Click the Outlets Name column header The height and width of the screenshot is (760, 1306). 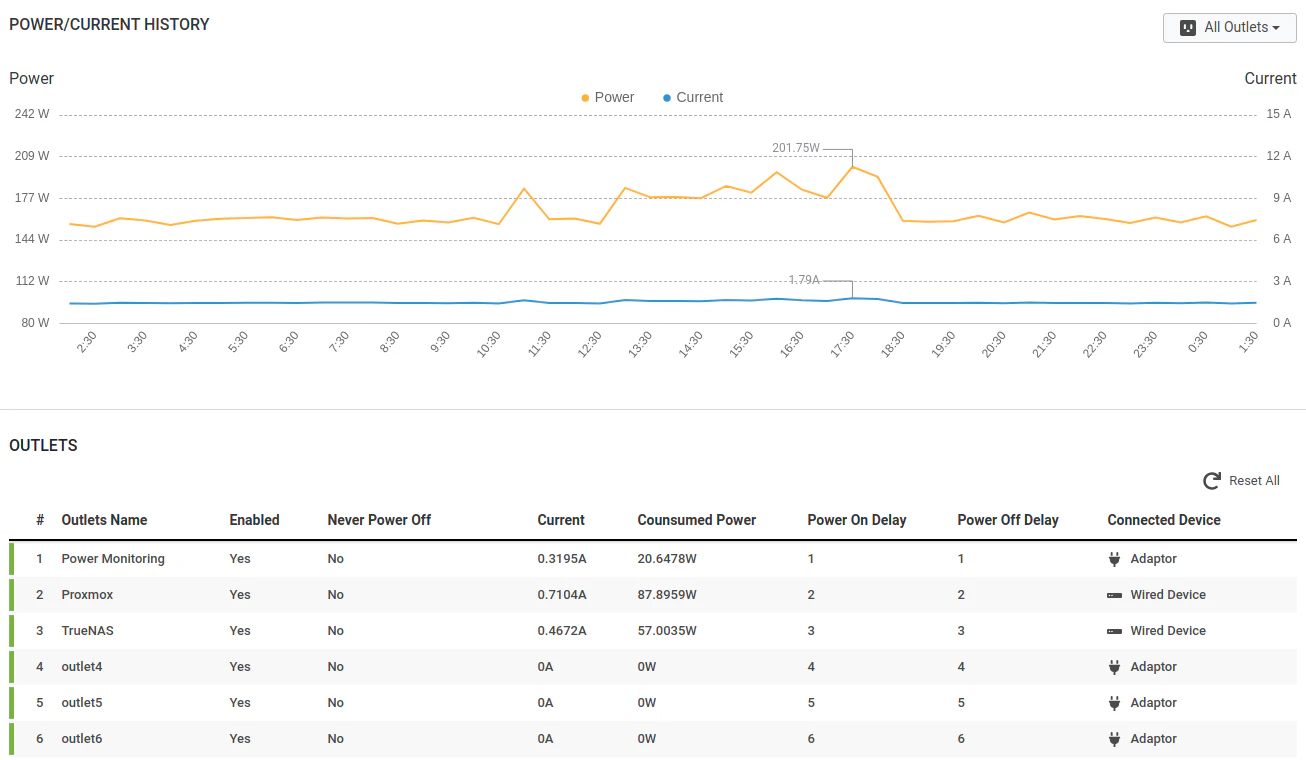(104, 520)
